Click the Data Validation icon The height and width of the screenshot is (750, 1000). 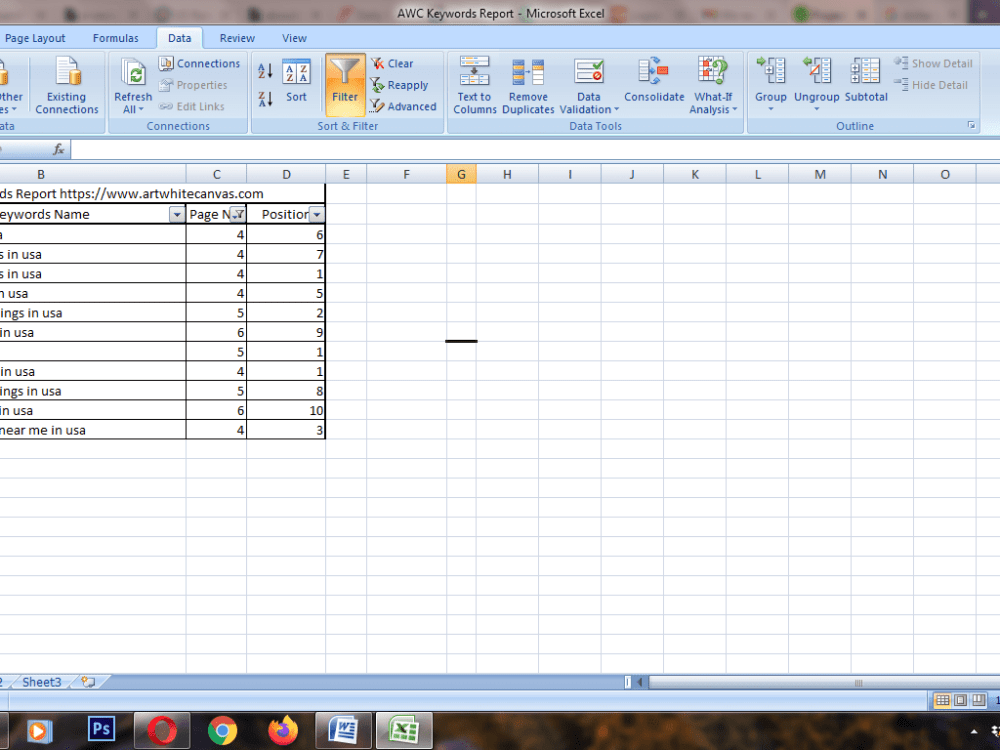click(589, 71)
